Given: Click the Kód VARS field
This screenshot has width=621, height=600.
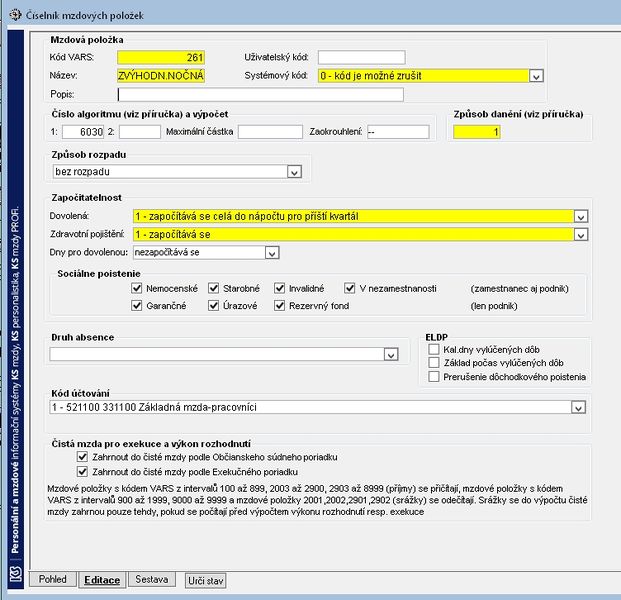Looking at the screenshot, I should click(161, 57).
